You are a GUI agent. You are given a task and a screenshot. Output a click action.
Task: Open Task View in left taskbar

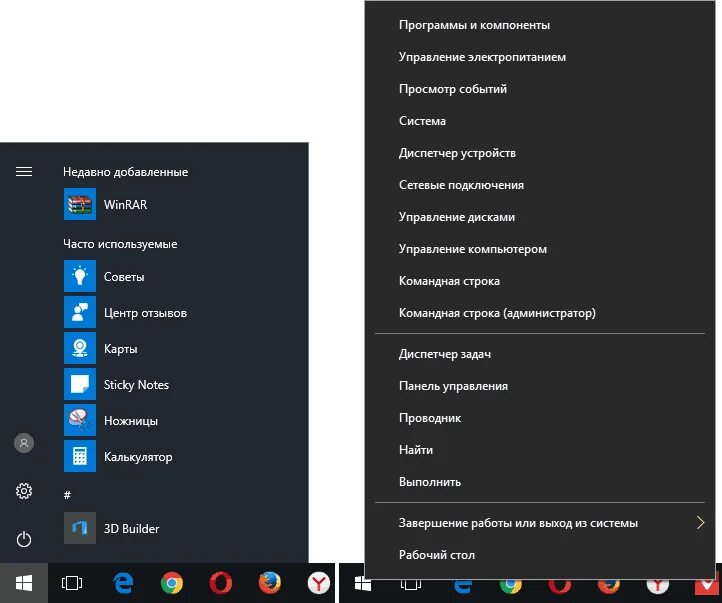coord(72,583)
